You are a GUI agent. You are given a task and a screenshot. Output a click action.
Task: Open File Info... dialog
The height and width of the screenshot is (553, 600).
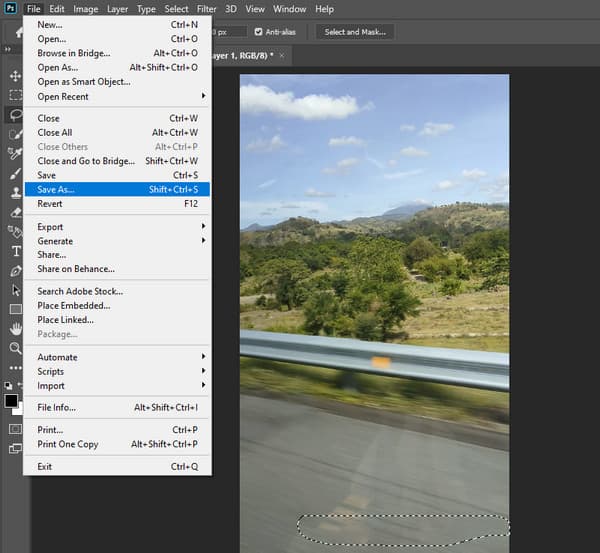pyautogui.click(x=117, y=407)
